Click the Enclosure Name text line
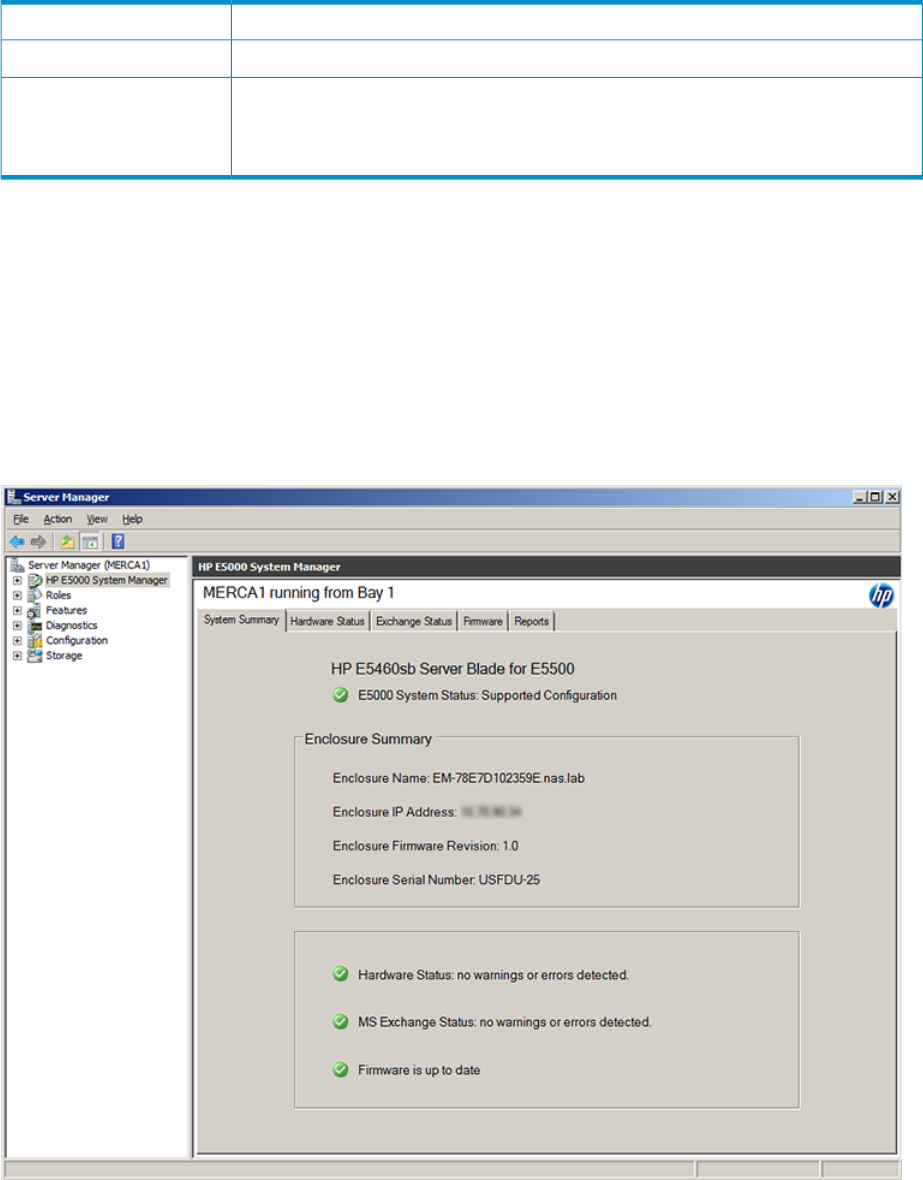Image resolution: width=923 pixels, height=1180 pixels. 458,778
